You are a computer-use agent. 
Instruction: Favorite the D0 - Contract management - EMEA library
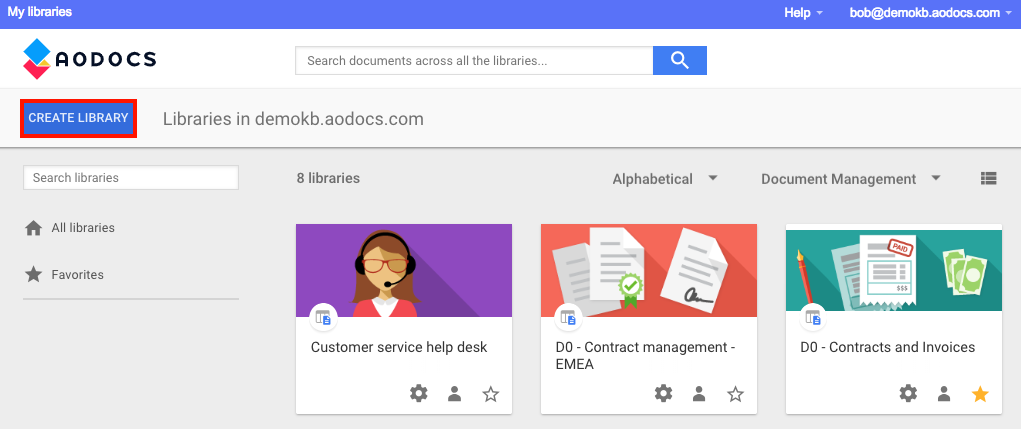[735, 393]
